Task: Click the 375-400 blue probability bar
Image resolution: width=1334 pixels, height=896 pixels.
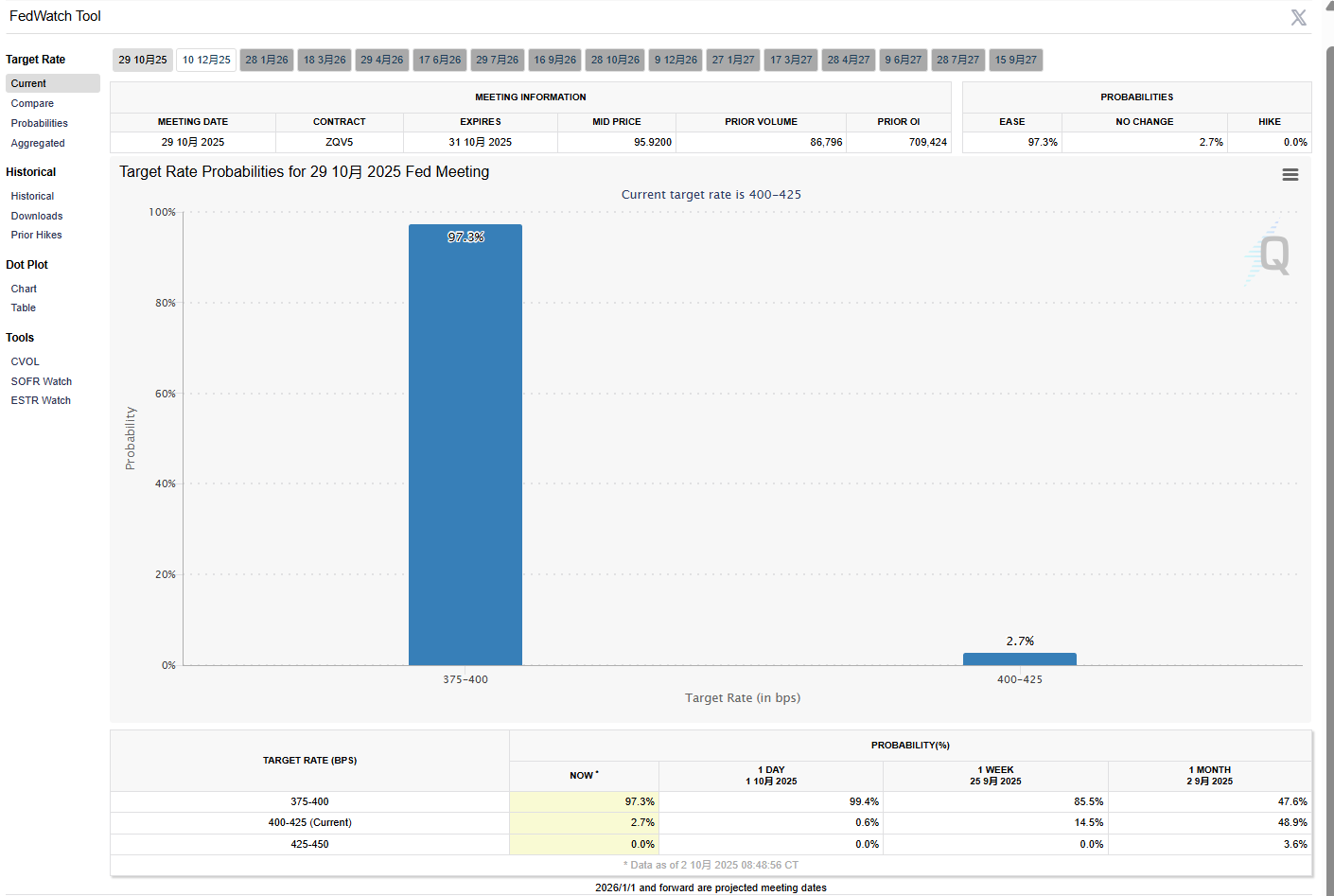Action: (x=465, y=445)
